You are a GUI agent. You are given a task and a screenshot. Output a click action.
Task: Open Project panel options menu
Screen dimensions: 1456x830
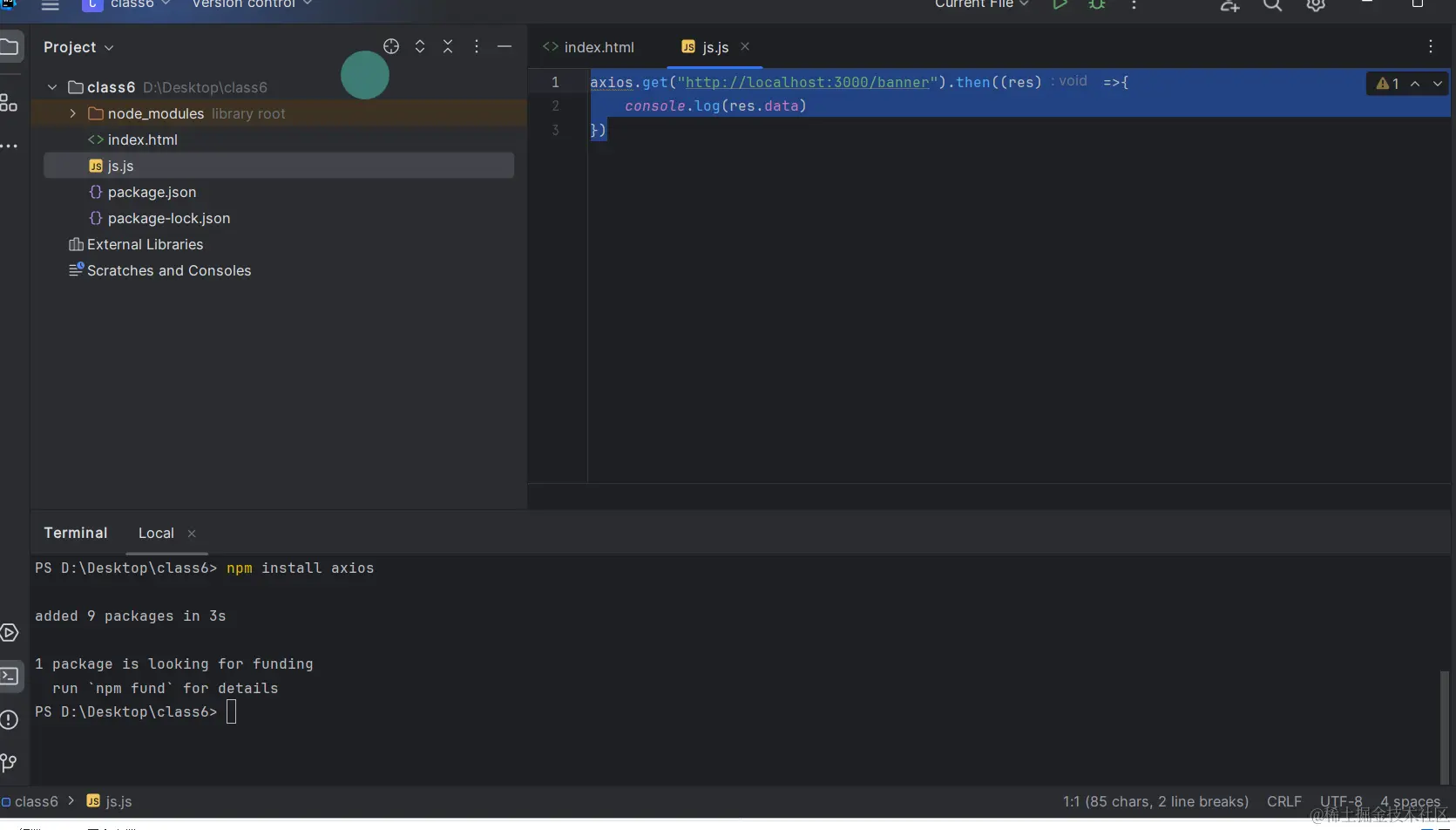coord(476,47)
